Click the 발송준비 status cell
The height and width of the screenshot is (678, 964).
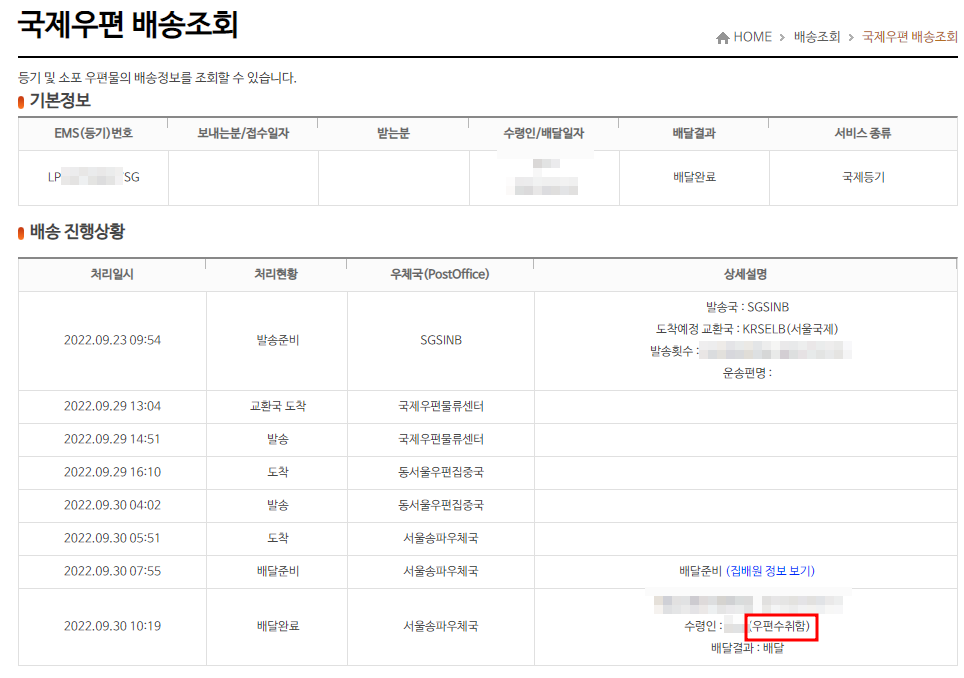pyautogui.click(x=277, y=340)
